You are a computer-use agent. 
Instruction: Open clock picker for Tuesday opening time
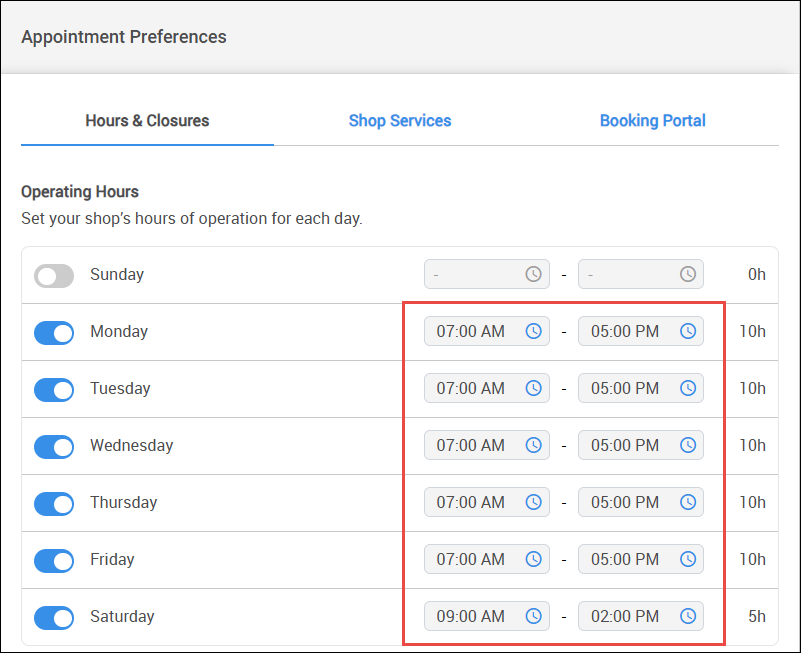[x=533, y=388]
